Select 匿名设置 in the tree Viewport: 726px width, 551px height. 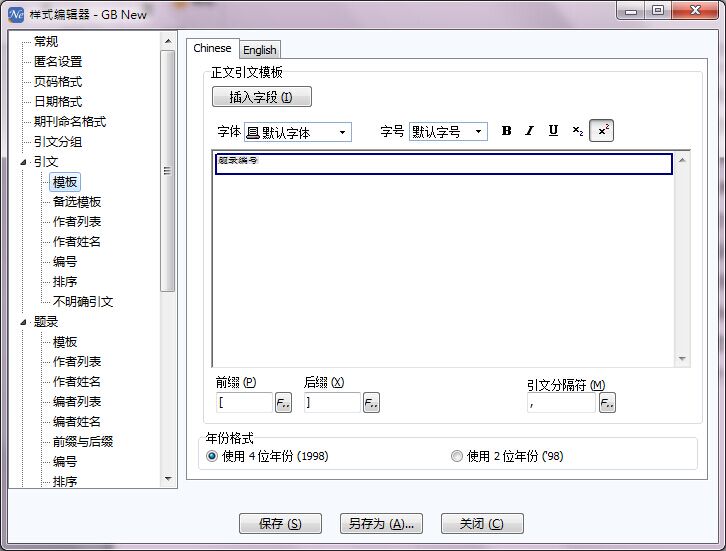[58, 62]
